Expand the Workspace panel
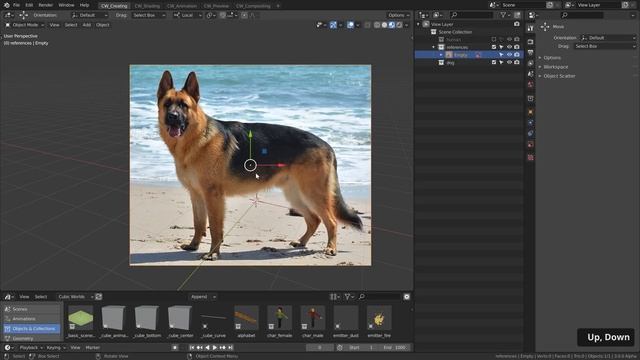This screenshot has width=640, height=360. tap(555, 67)
